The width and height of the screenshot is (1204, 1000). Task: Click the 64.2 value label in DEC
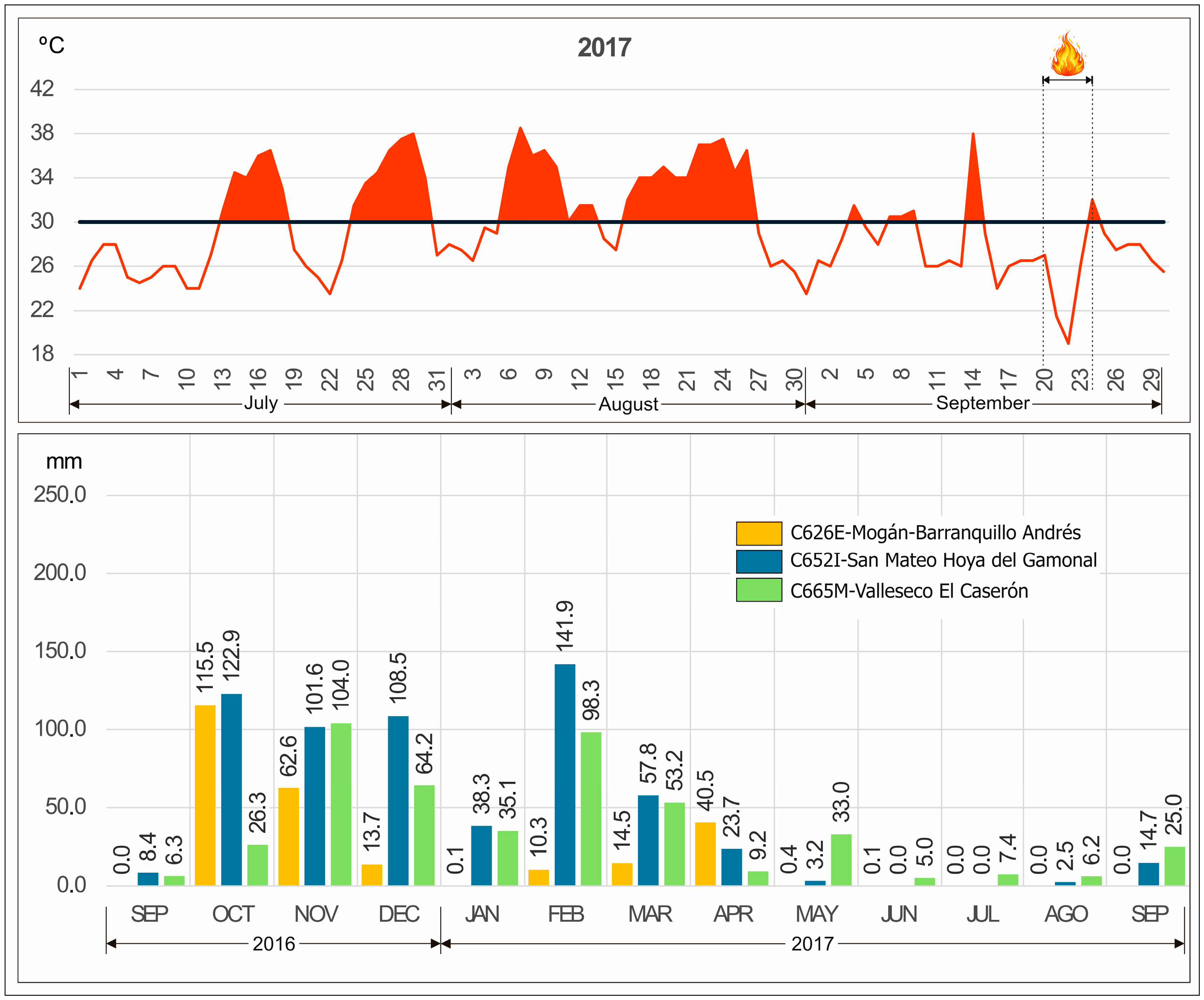coord(424,753)
